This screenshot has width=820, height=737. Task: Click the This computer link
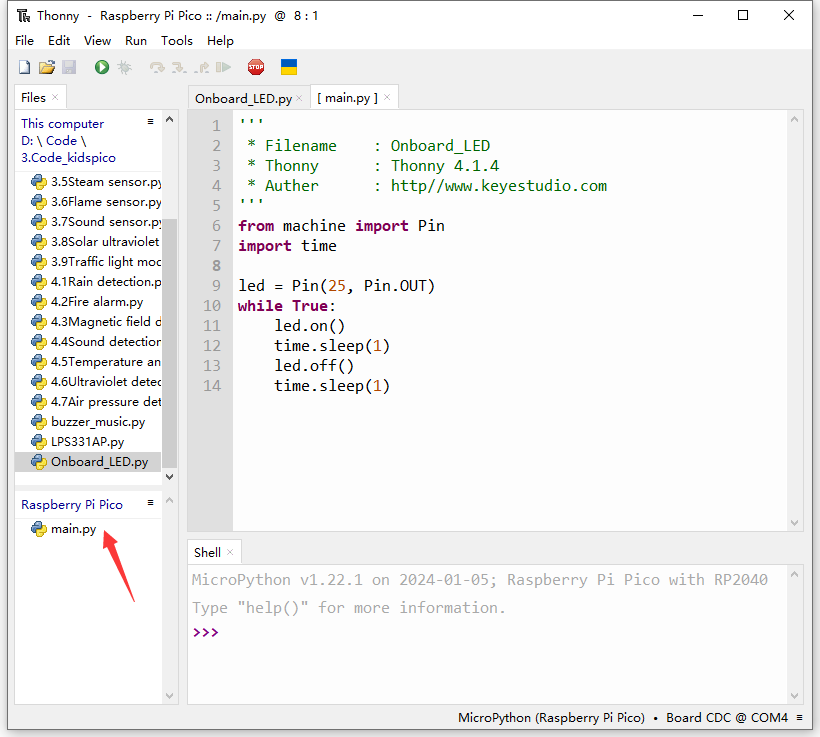[x=62, y=124]
